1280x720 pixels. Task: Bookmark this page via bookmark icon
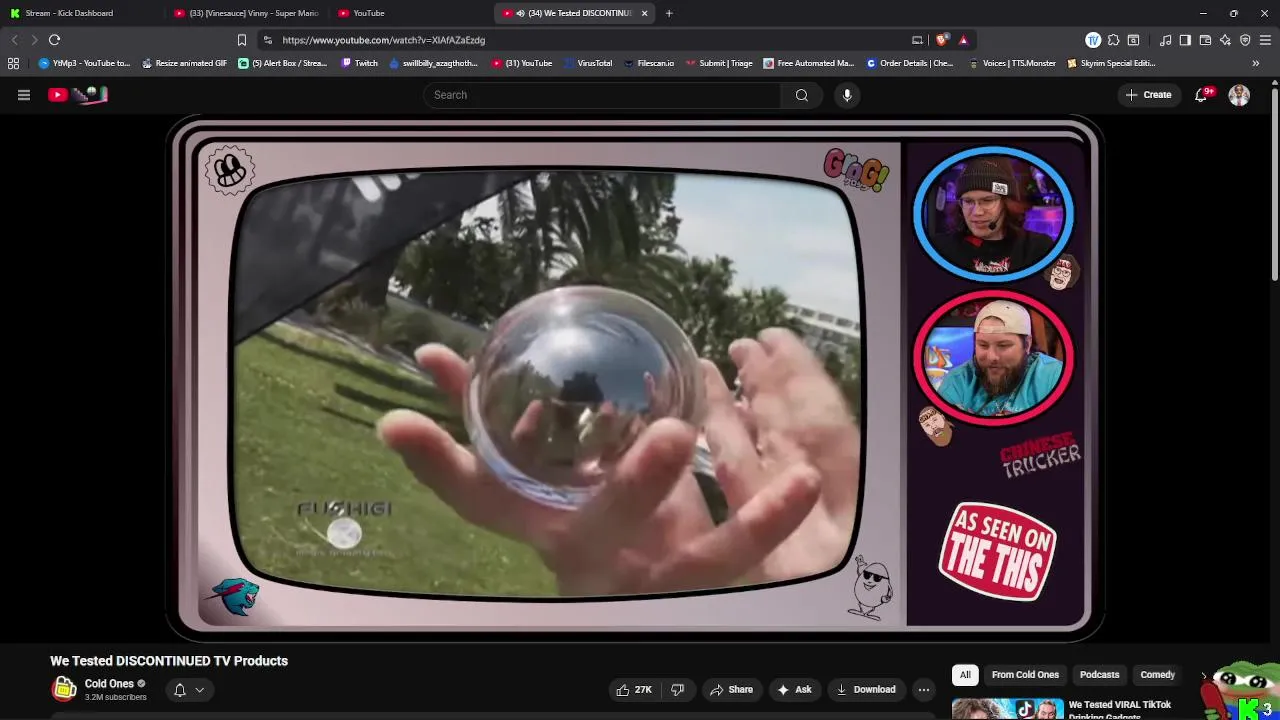241,40
